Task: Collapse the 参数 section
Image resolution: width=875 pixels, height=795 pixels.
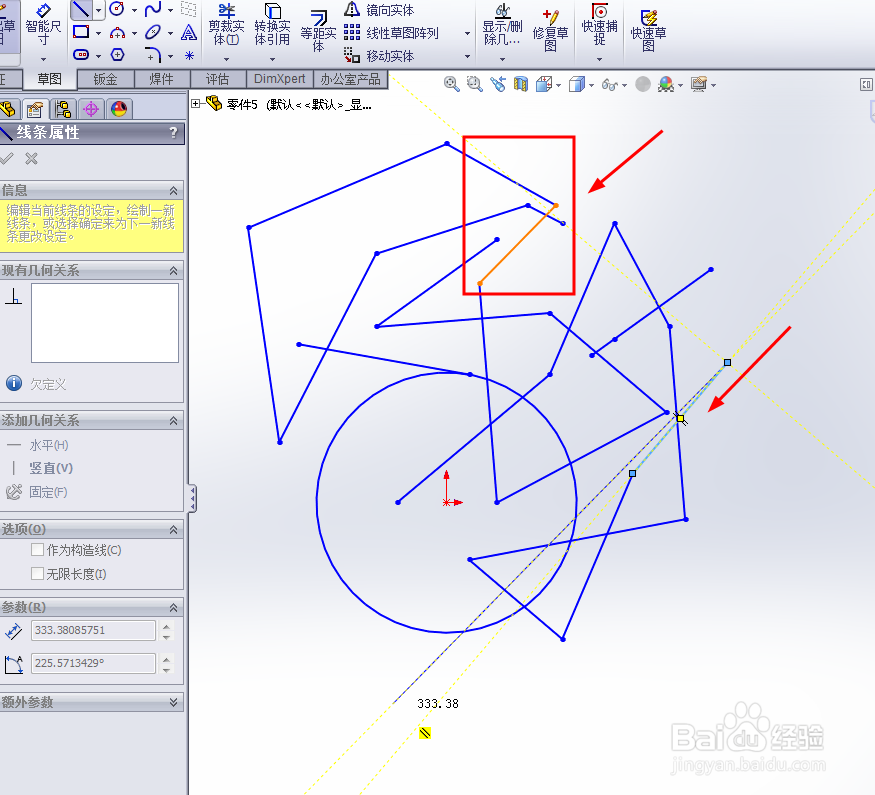Action: [174, 608]
